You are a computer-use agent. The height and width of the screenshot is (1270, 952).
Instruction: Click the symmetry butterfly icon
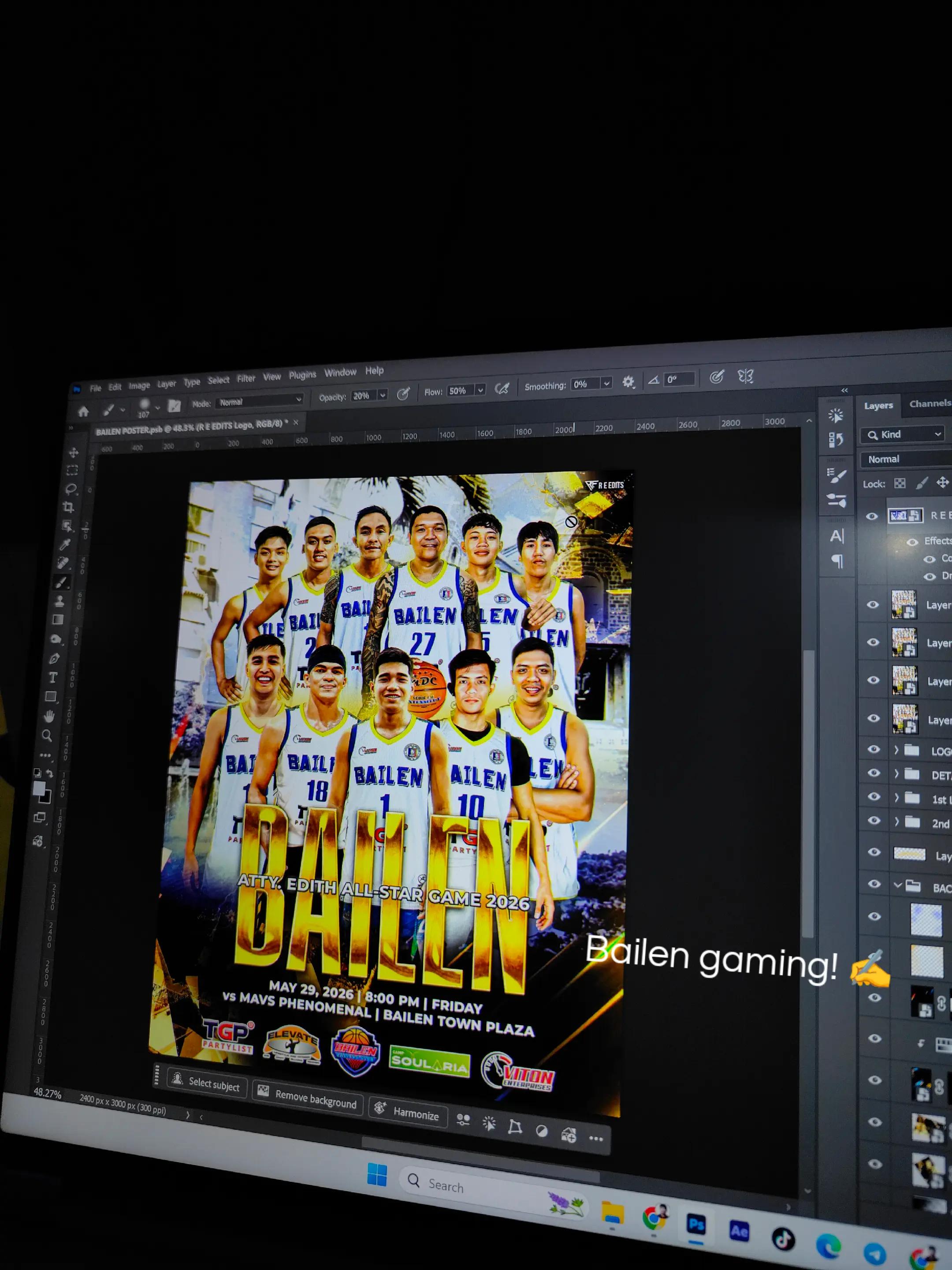tap(745, 377)
